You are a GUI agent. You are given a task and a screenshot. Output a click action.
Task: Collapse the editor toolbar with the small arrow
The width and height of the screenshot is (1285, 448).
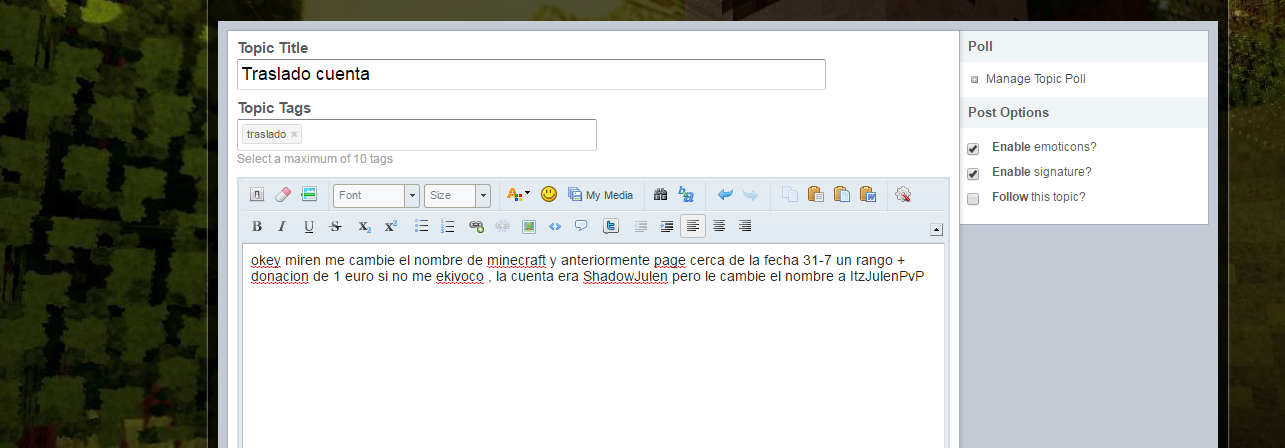pos(936,230)
